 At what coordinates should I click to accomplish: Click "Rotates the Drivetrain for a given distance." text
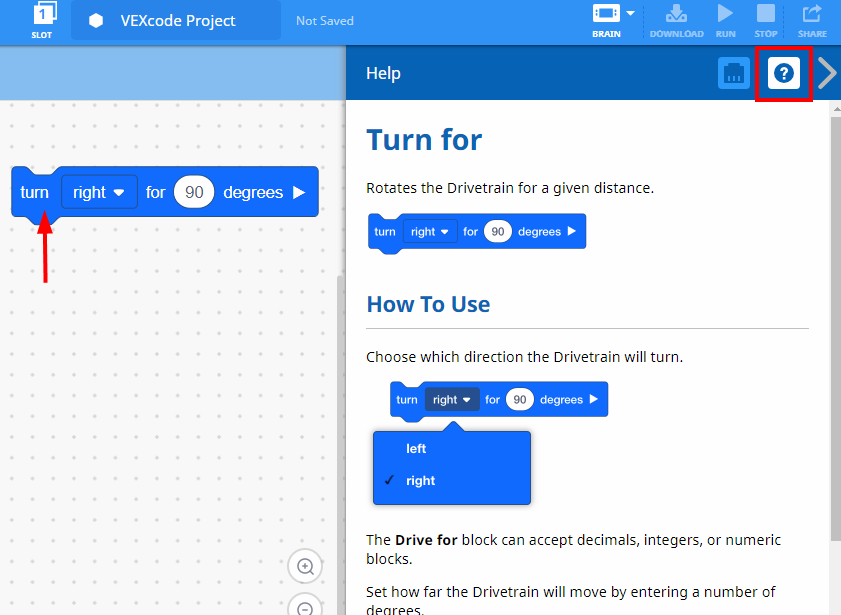510,188
